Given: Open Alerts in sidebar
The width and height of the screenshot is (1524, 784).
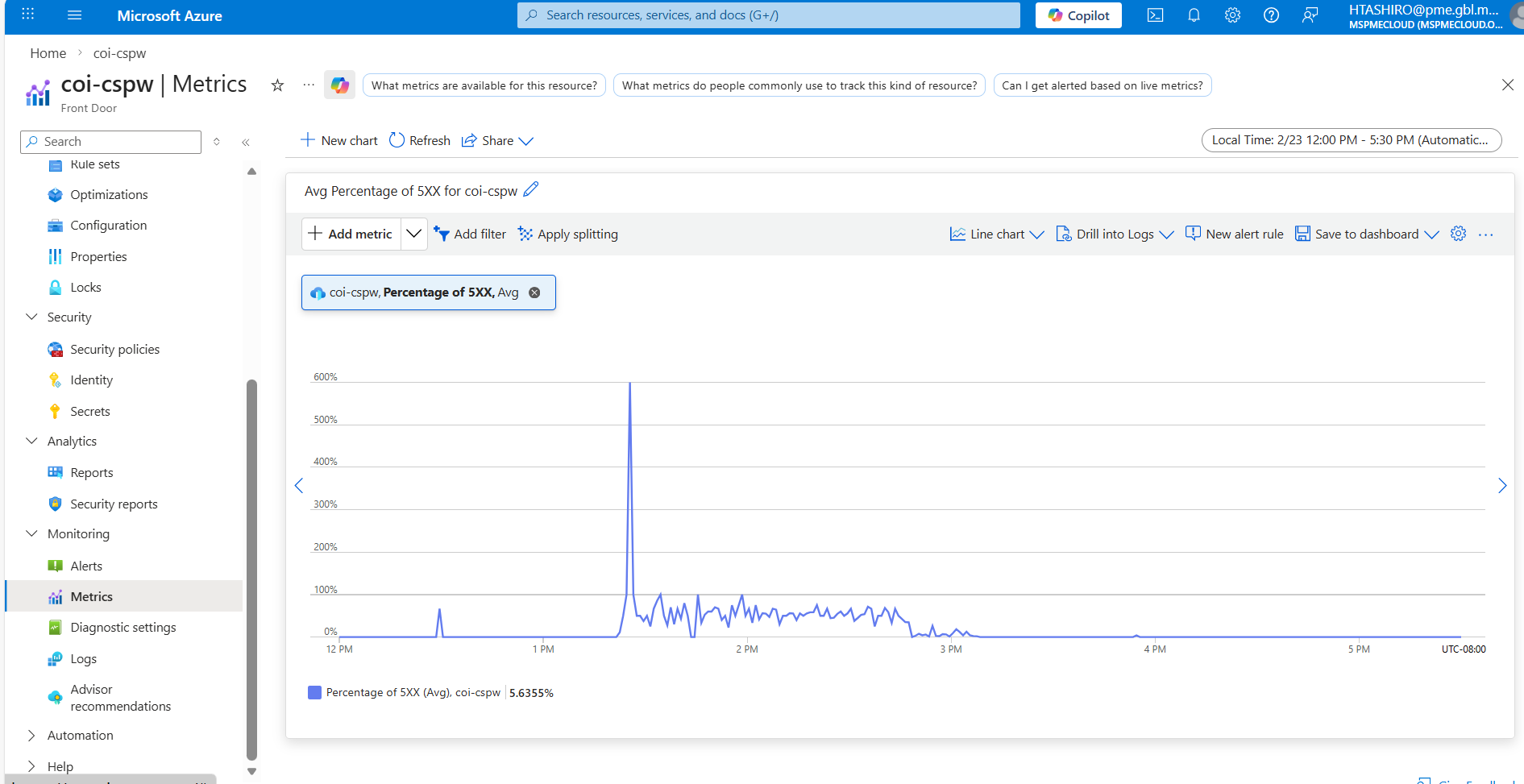Looking at the screenshot, I should point(86,566).
